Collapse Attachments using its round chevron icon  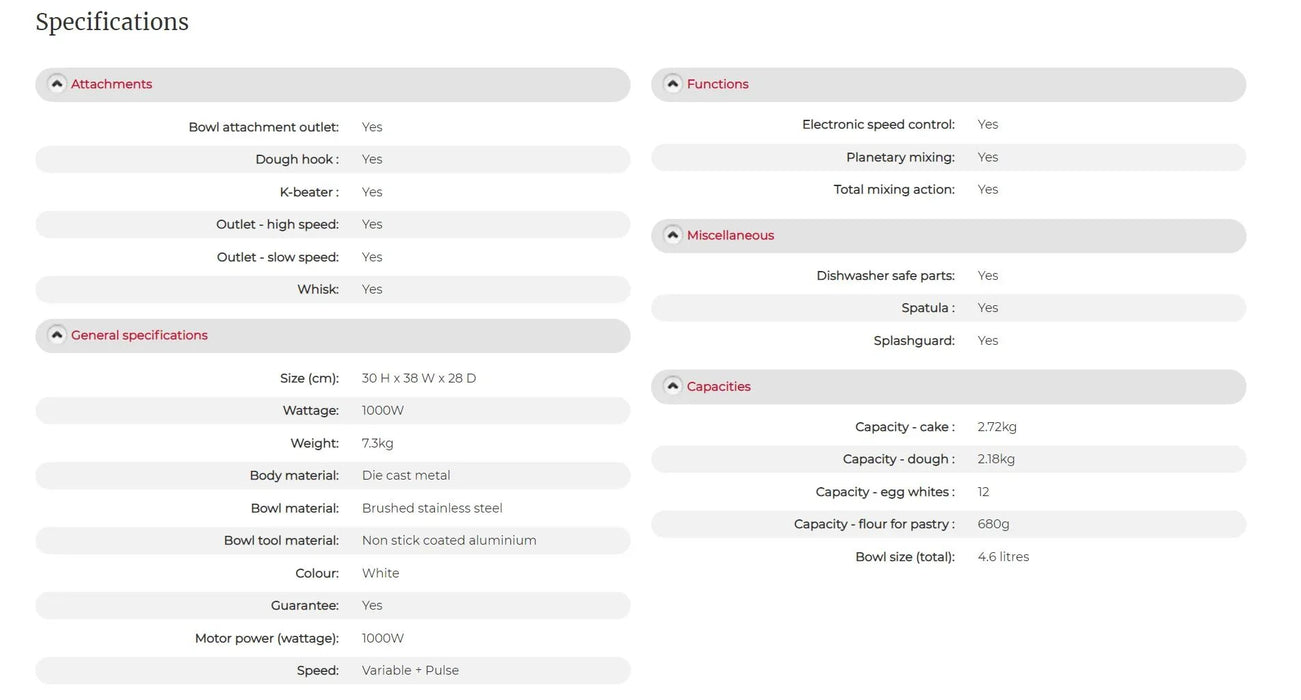(57, 84)
